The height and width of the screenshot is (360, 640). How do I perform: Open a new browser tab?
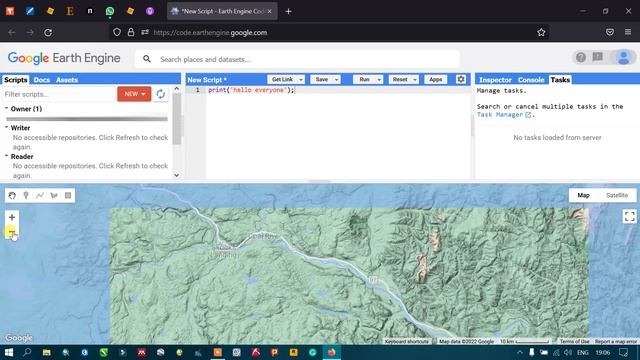pyautogui.click(x=289, y=11)
